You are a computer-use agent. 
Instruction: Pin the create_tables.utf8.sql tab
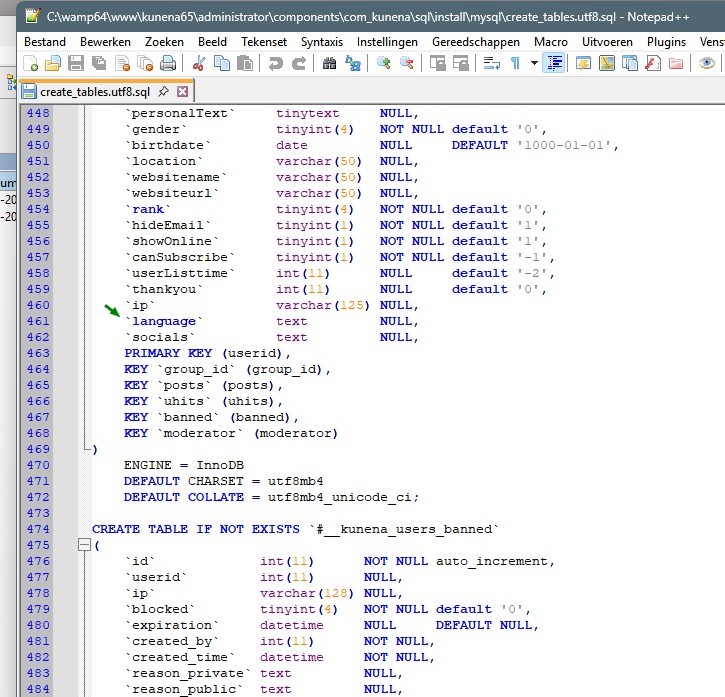tap(163, 92)
